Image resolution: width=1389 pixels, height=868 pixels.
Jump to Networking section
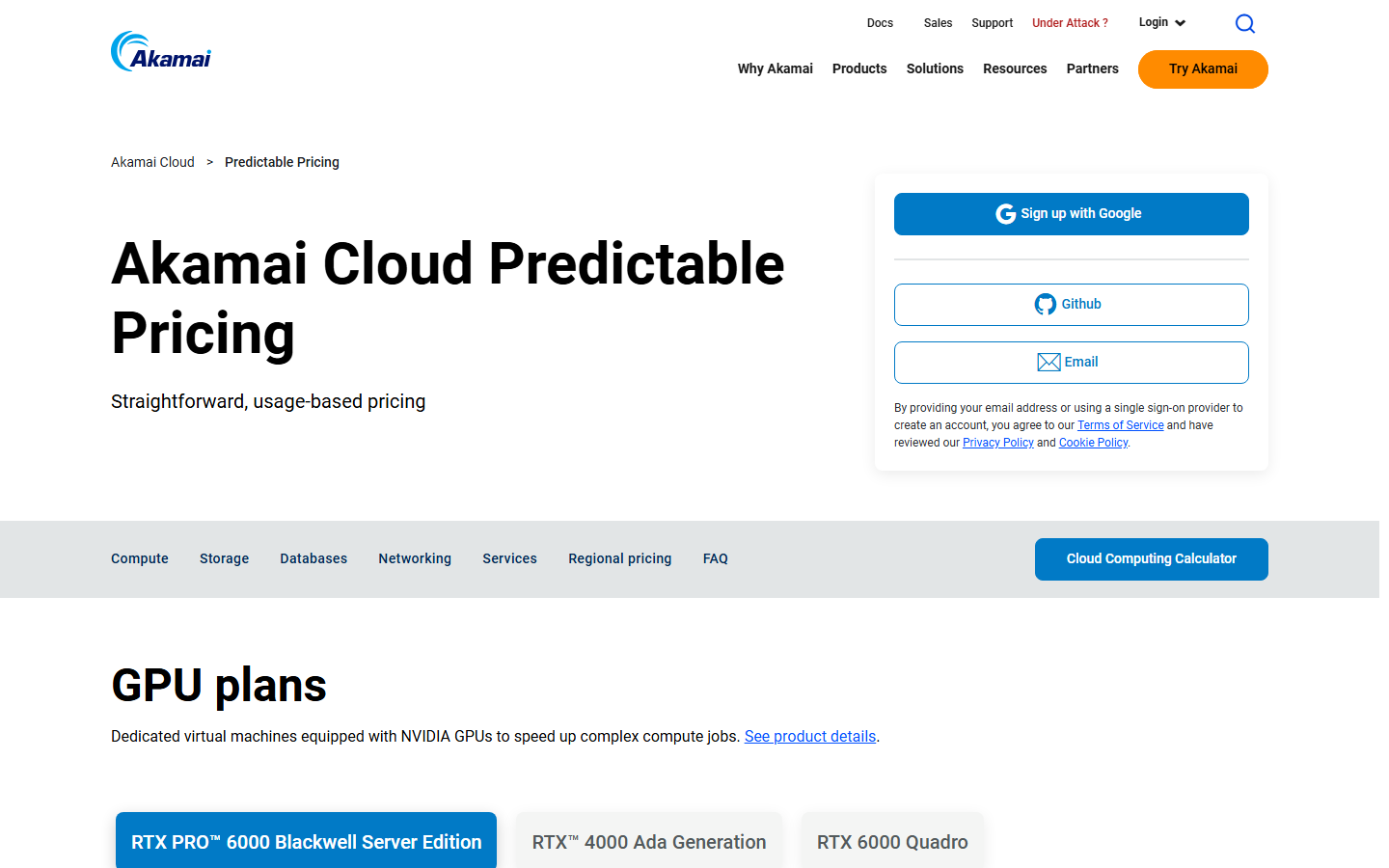click(415, 558)
